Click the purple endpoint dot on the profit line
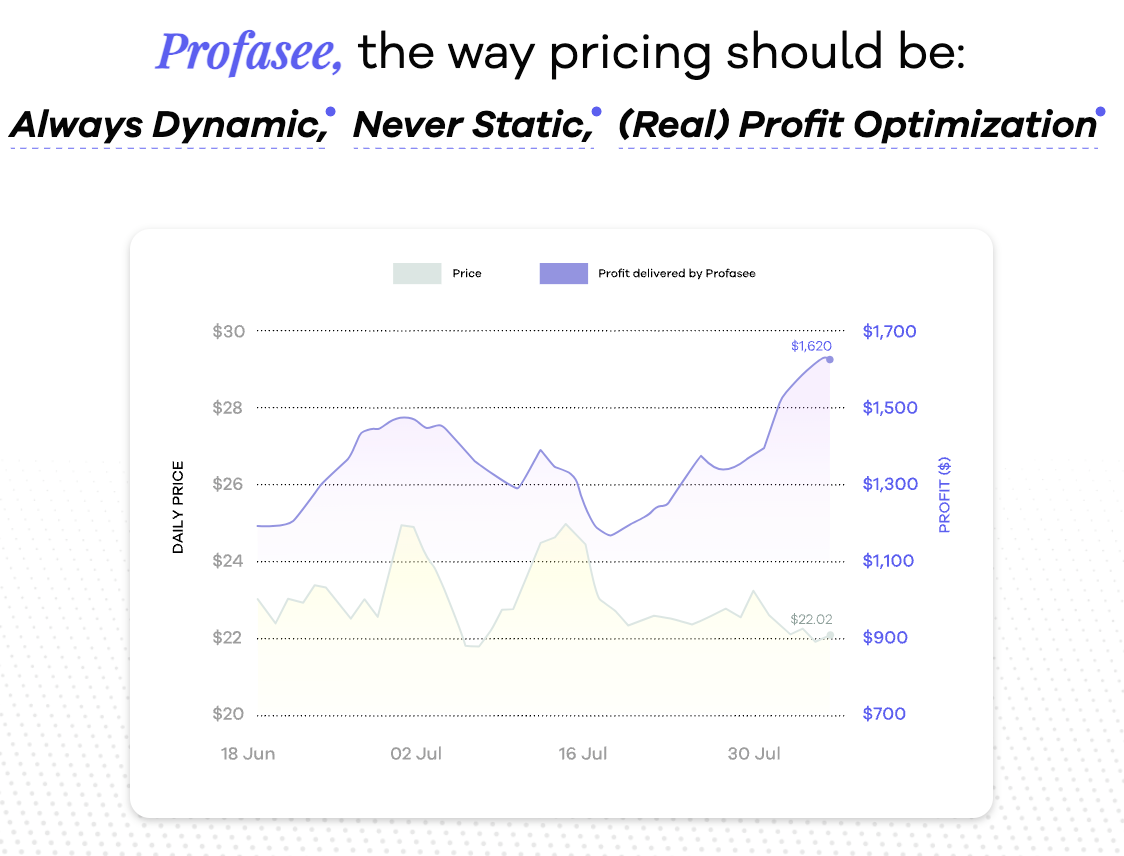The height and width of the screenshot is (856, 1124). pos(830,359)
